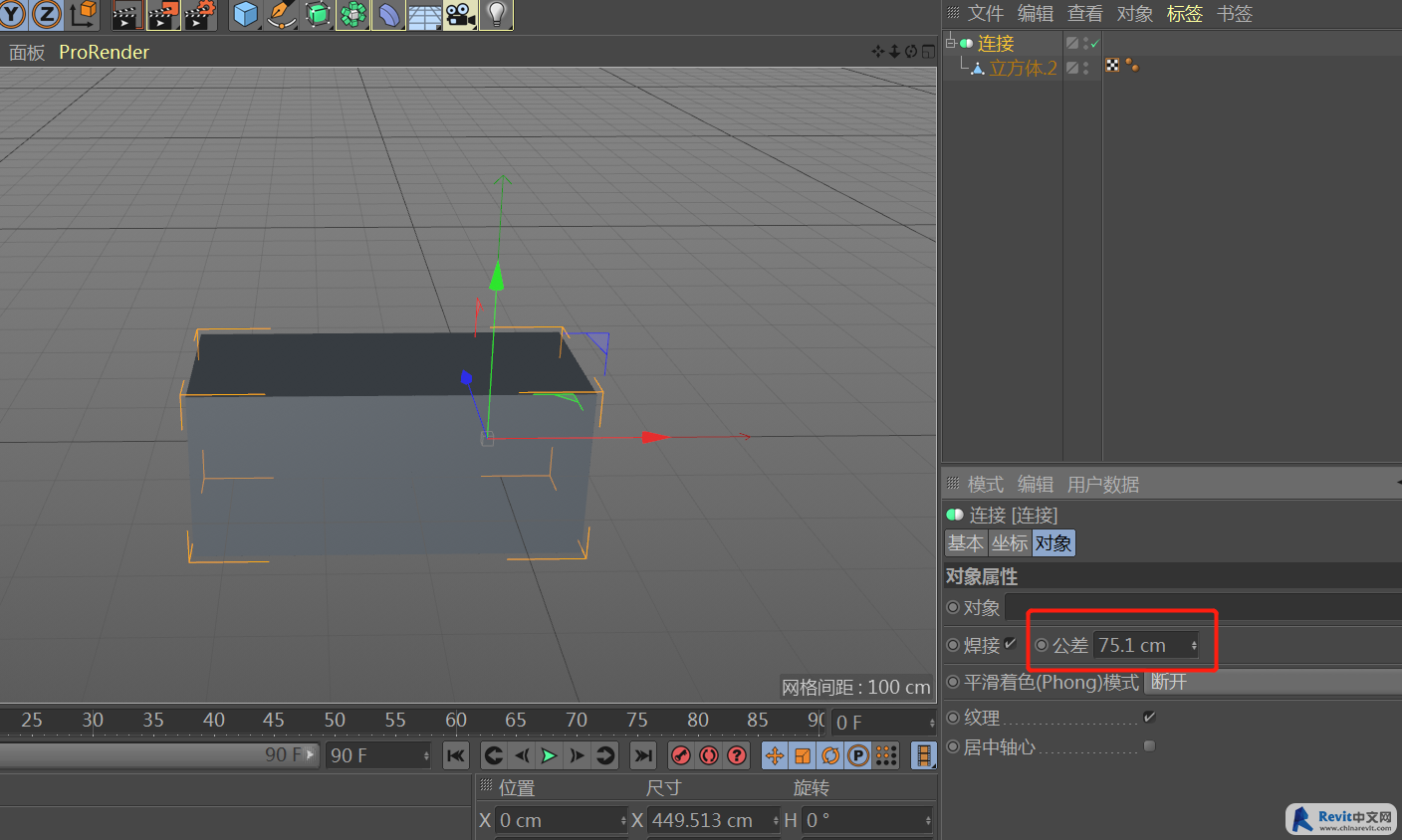Toggle visibility dots of 立方体.2 object
Viewport: 1402px width, 840px height.
point(1085,68)
